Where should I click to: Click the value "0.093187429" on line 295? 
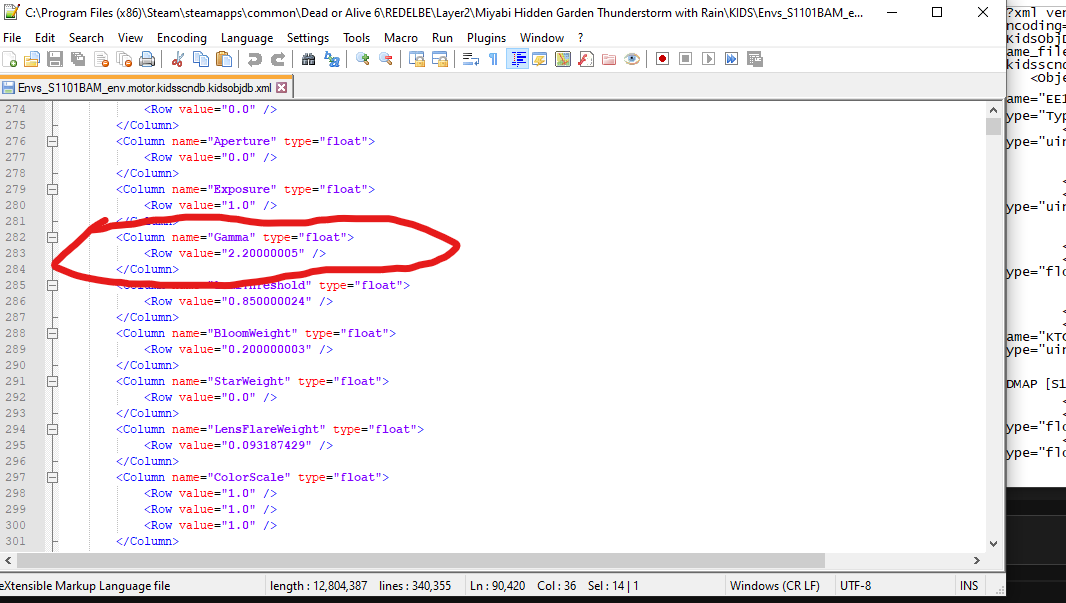click(266, 446)
